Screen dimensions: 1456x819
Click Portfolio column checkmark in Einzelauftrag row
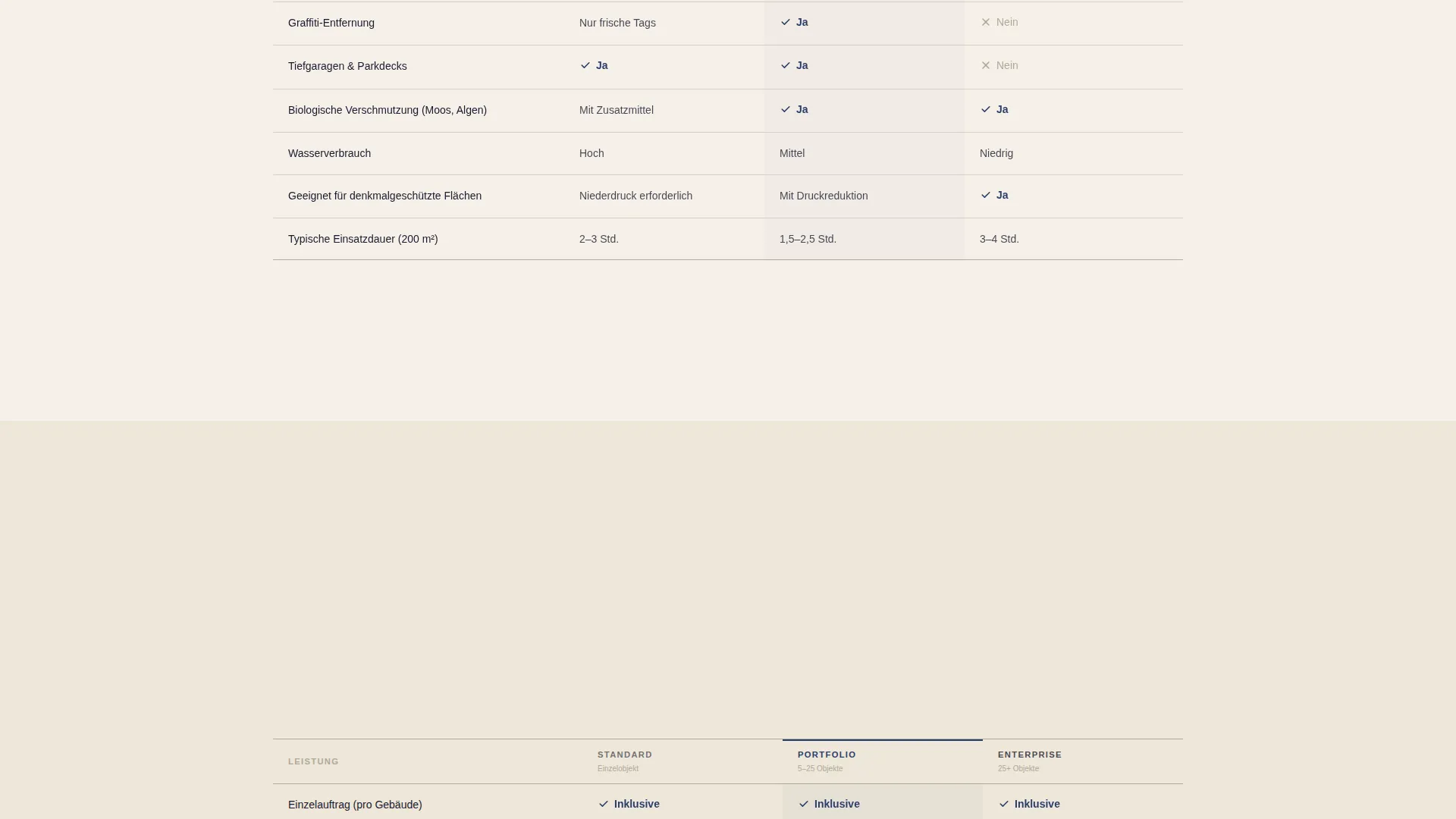[x=804, y=804]
